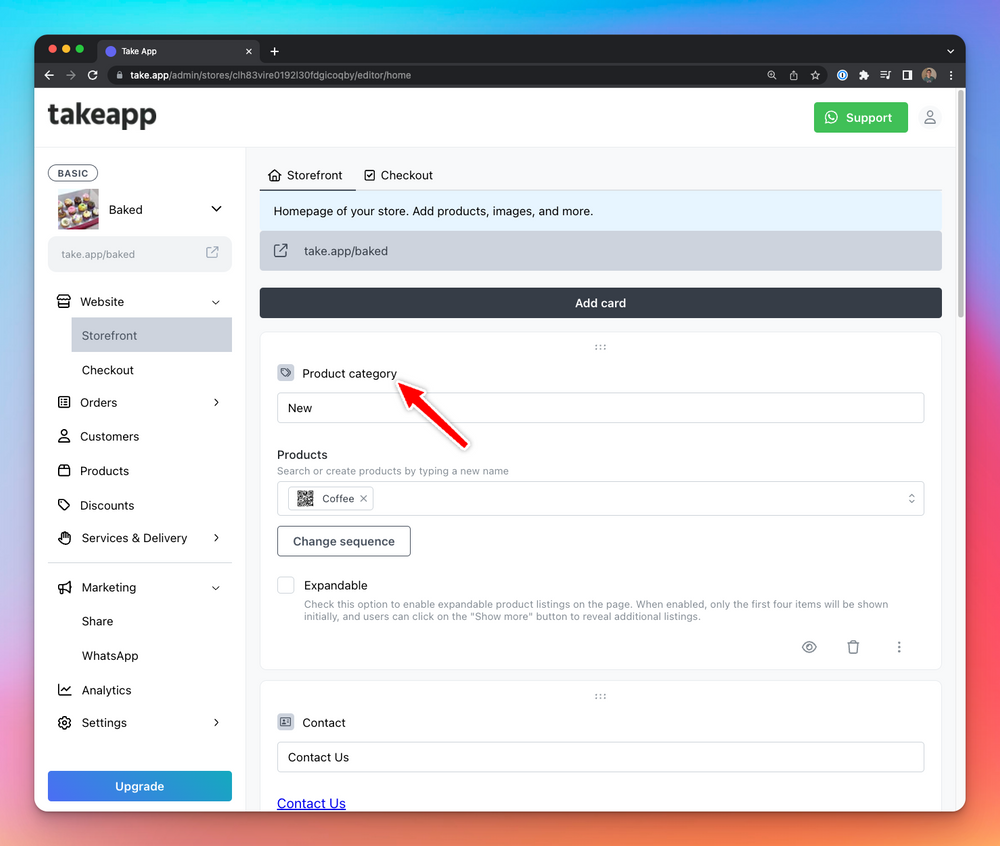Open the WhatsApp Support button

tap(860, 117)
